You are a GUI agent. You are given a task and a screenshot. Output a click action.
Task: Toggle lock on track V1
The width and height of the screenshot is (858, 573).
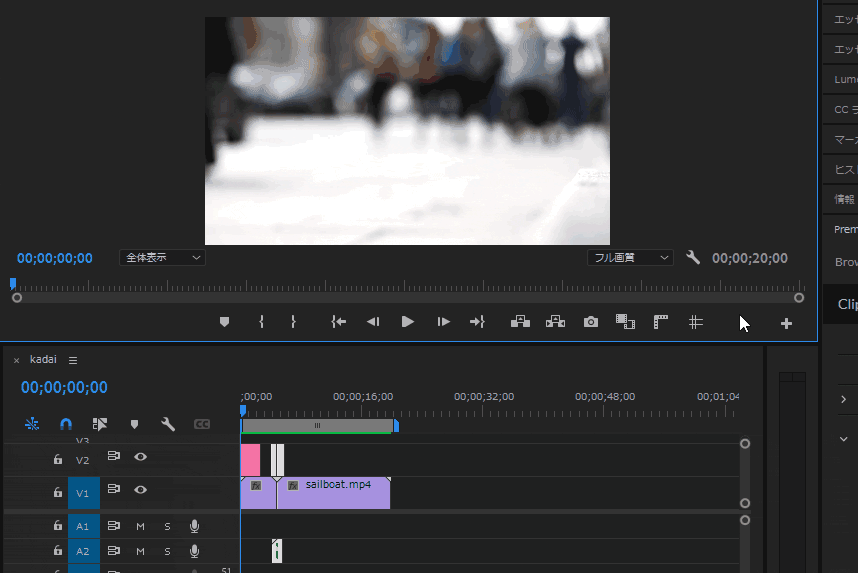57,492
